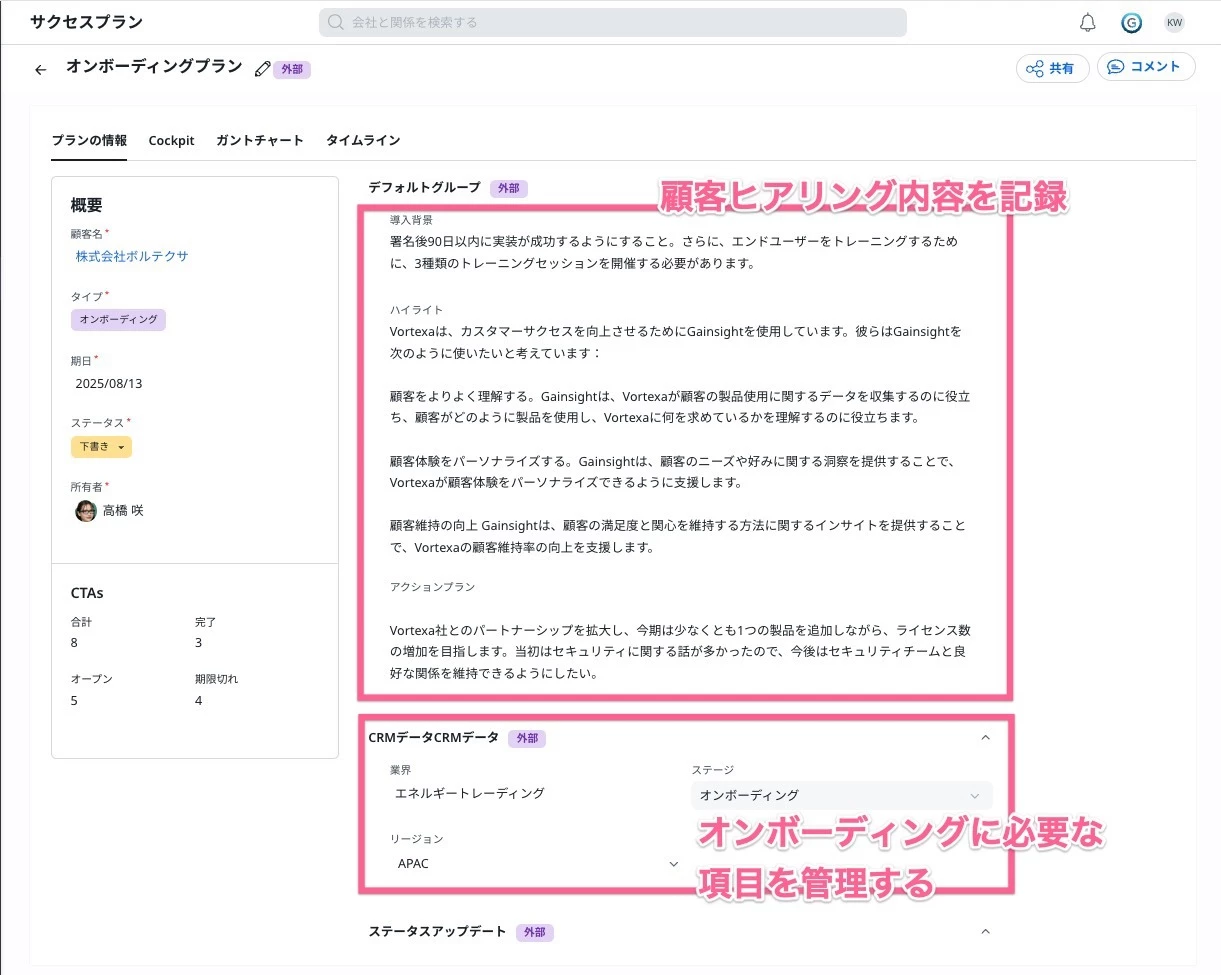Open the タイムライン tab
The width and height of the screenshot is (1221, 975).
coord(363,140)
